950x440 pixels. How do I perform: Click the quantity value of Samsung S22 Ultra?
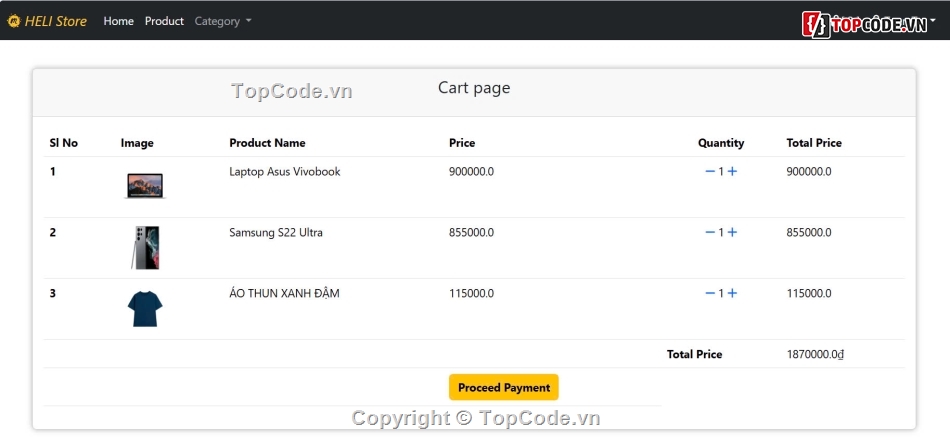tap(721, 232)
